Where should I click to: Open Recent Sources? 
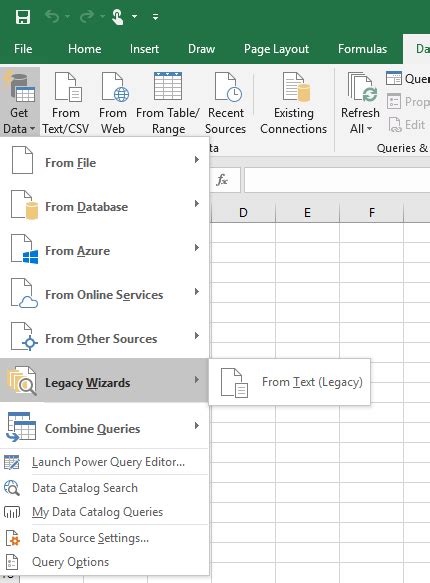[x=226, y=103]
